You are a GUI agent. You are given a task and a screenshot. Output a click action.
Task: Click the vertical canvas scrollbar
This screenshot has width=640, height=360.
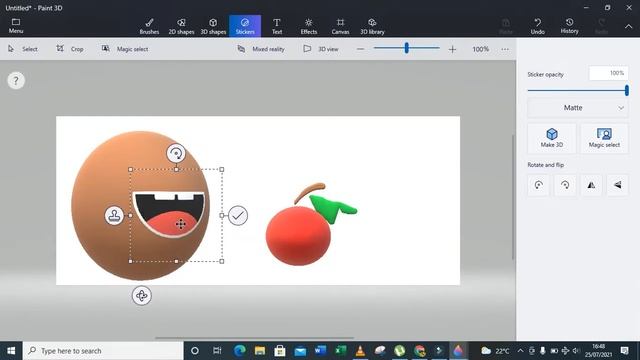click(x=513, y=197)
